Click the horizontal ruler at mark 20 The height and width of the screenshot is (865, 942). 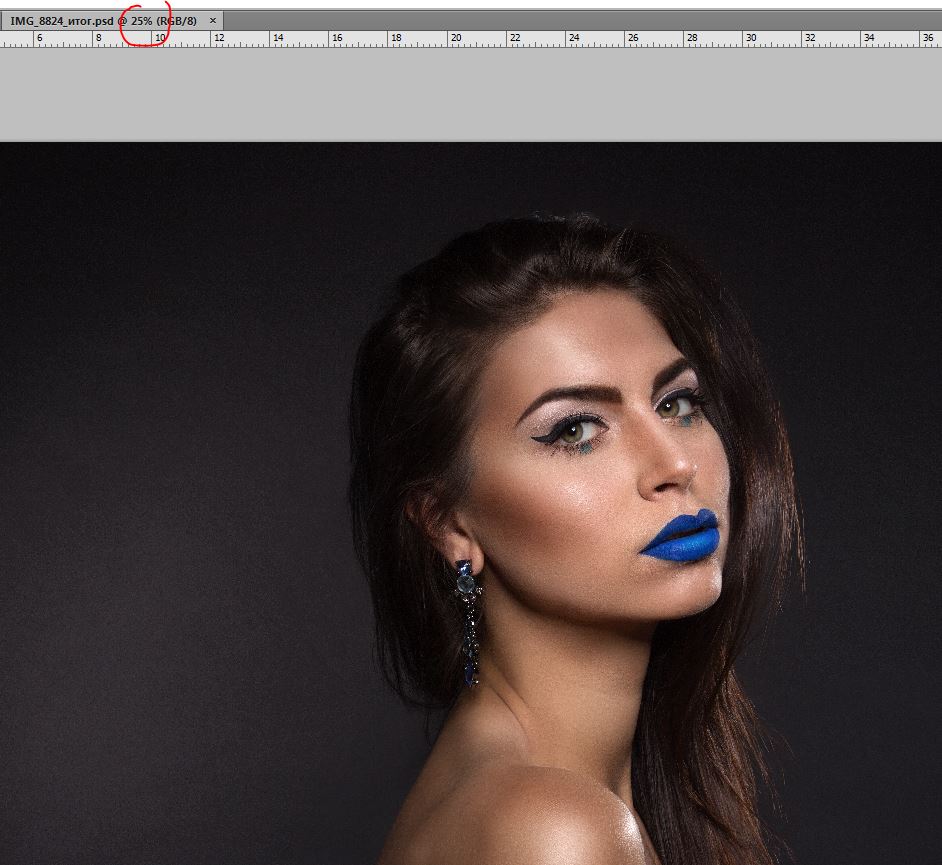pos(456,38)
